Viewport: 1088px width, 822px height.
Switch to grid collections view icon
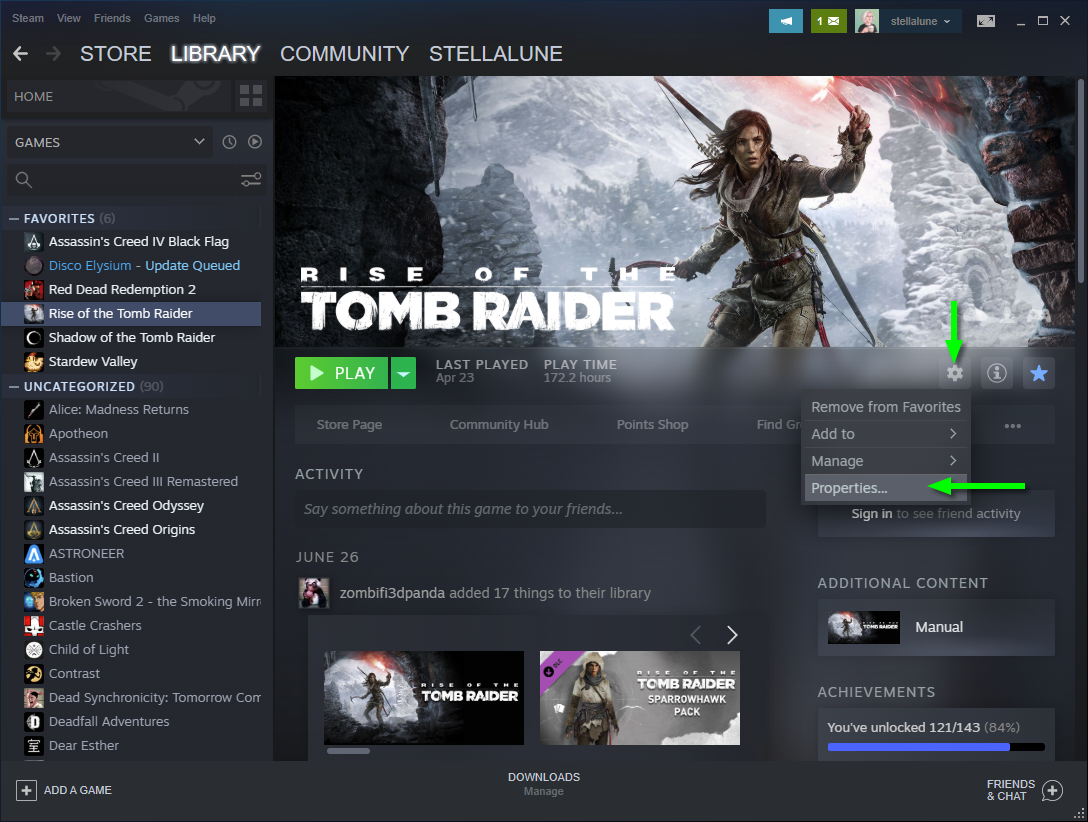click(x=250, y=97)
